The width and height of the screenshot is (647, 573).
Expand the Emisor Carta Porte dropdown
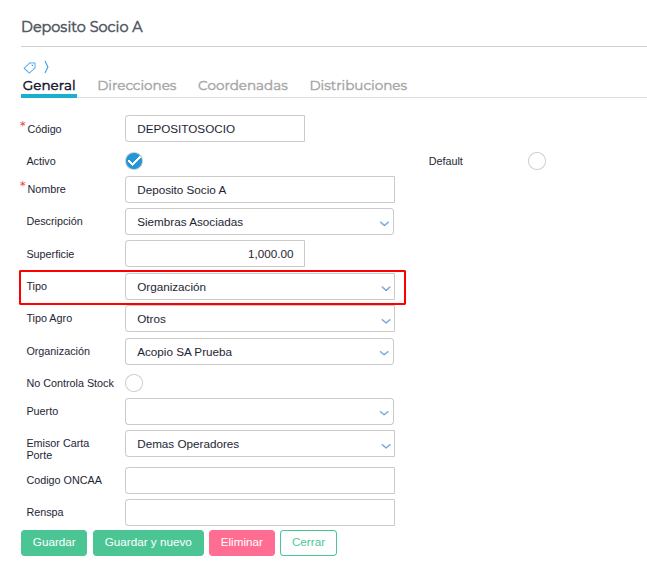click(259, 444)
